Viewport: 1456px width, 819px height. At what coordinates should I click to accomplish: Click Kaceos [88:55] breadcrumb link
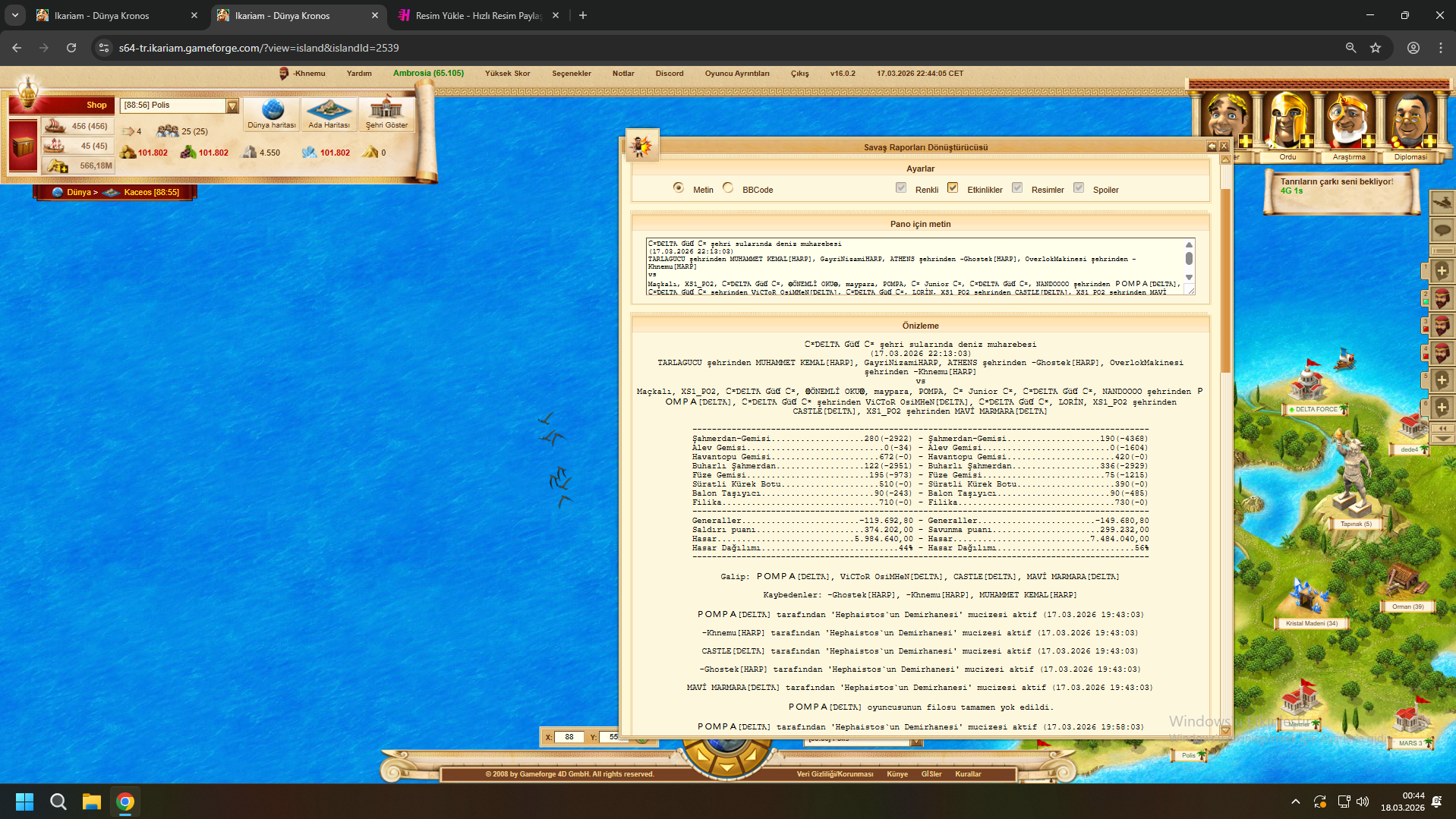(x=151, y=192)
